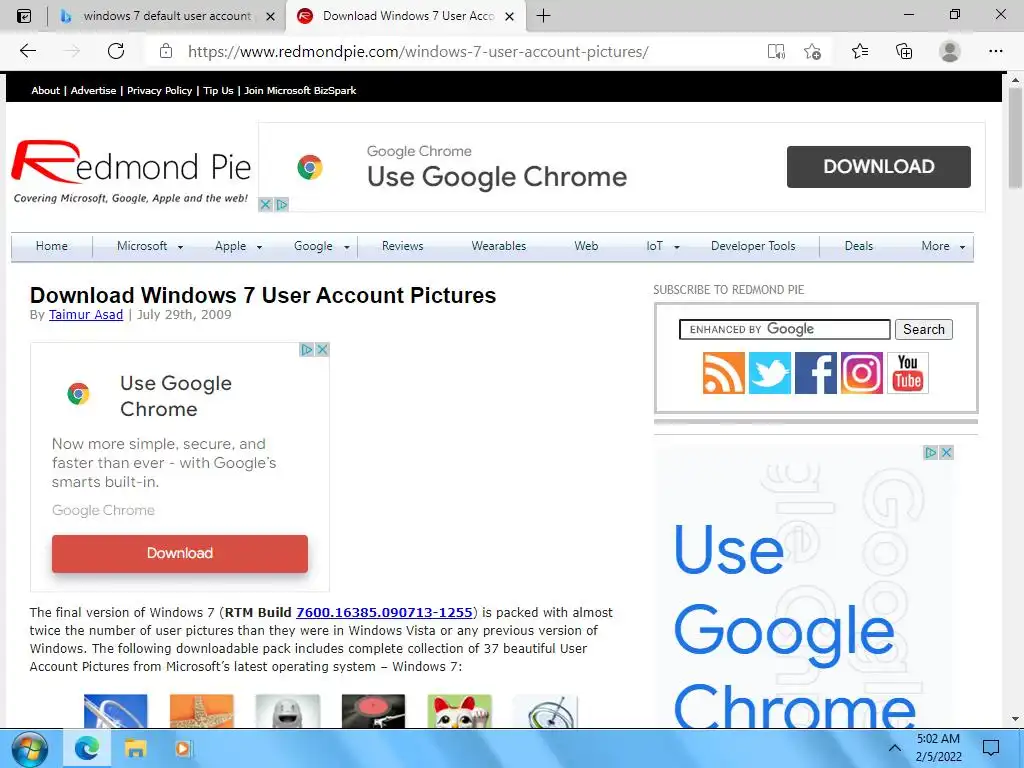Image resolution: width=1024 pixels, height=768 pixels.
Task: Open Microsoft Edge from taskbar
Action: pos(86,748)
